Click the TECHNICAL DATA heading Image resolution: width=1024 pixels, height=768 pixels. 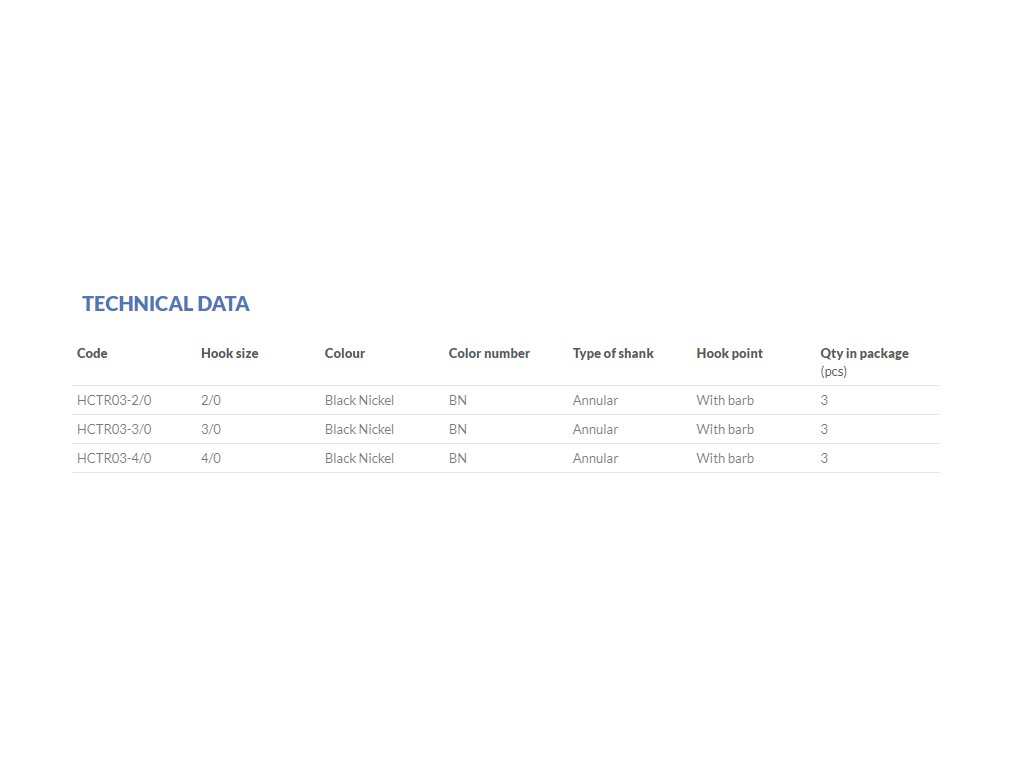(x=165, y=304)
